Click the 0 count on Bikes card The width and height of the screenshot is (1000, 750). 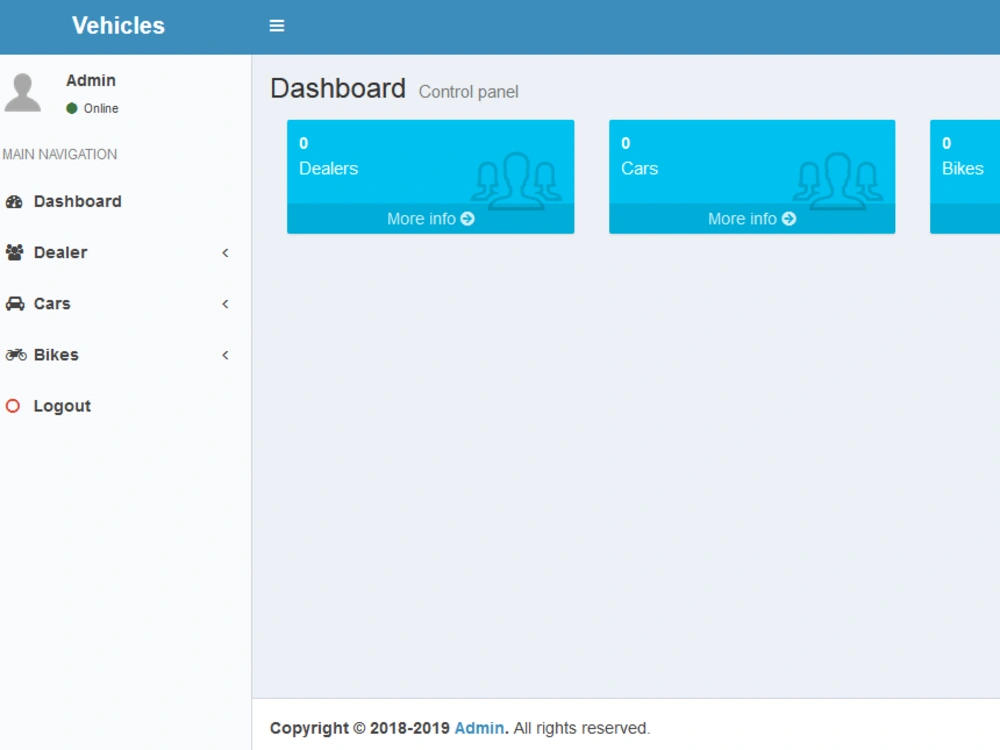(946, 143)
